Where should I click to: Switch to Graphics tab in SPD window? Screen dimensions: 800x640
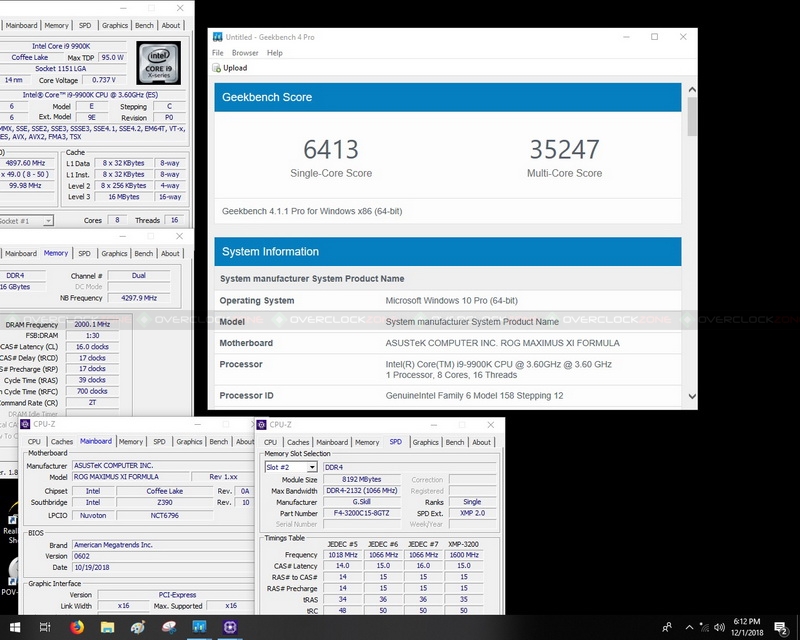[426, 442]
